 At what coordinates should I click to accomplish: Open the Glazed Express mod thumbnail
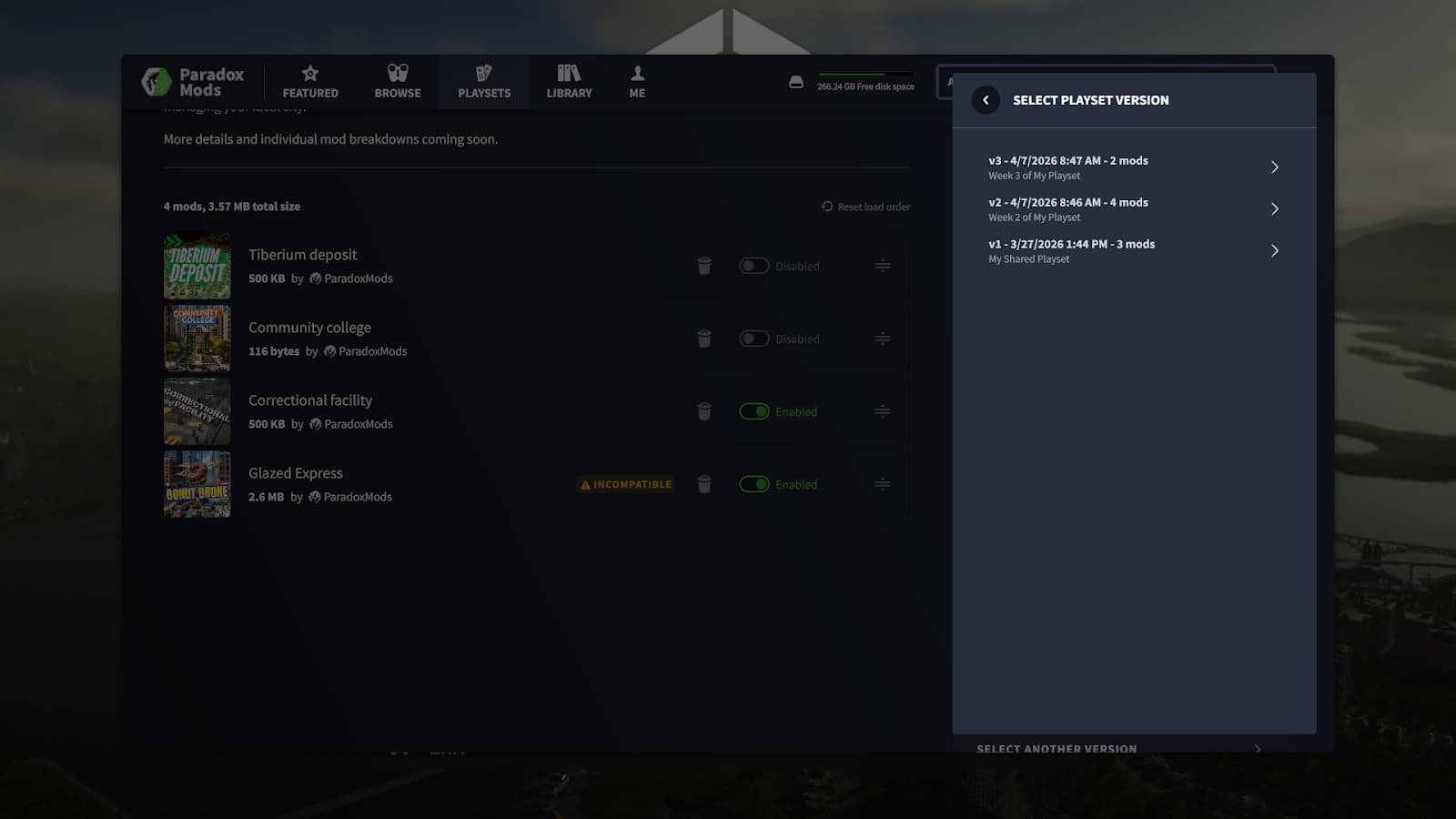tap(197, 484)
